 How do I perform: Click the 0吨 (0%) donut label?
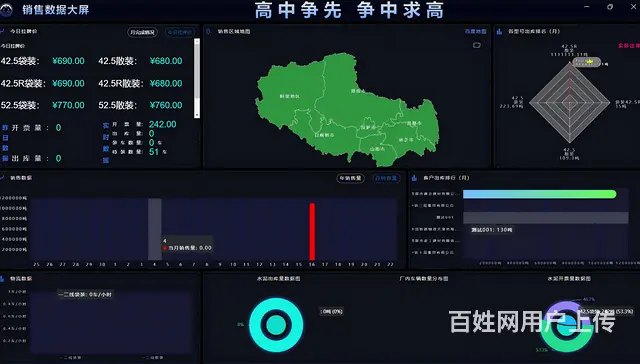[331, 311]
